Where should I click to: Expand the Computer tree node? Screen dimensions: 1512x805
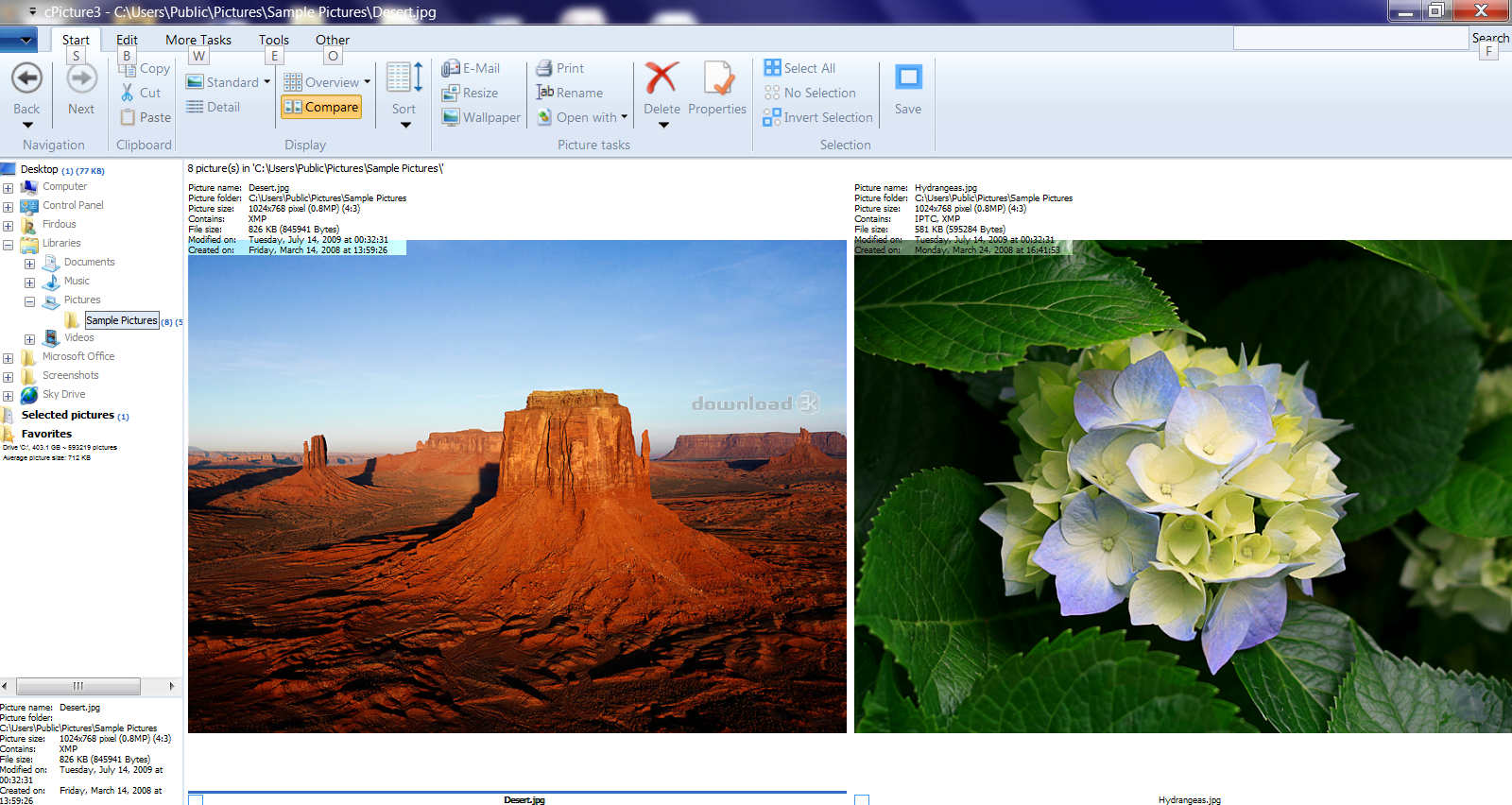pyautogui.click(x=9, y=188)
